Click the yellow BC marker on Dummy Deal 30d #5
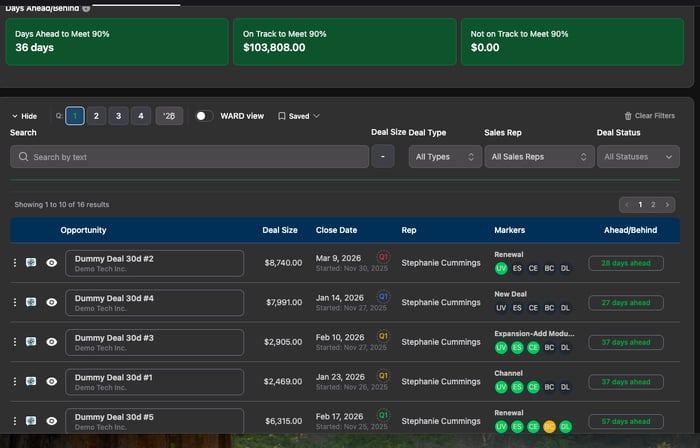The image size is (700, 448). point(549,426)
